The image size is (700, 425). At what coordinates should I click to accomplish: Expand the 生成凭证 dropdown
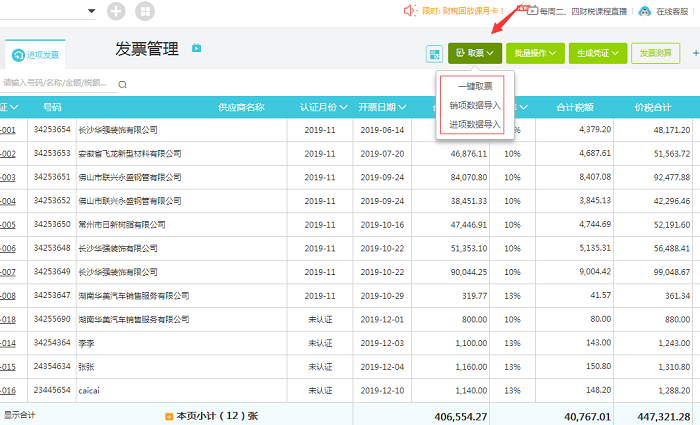(598, 53)
